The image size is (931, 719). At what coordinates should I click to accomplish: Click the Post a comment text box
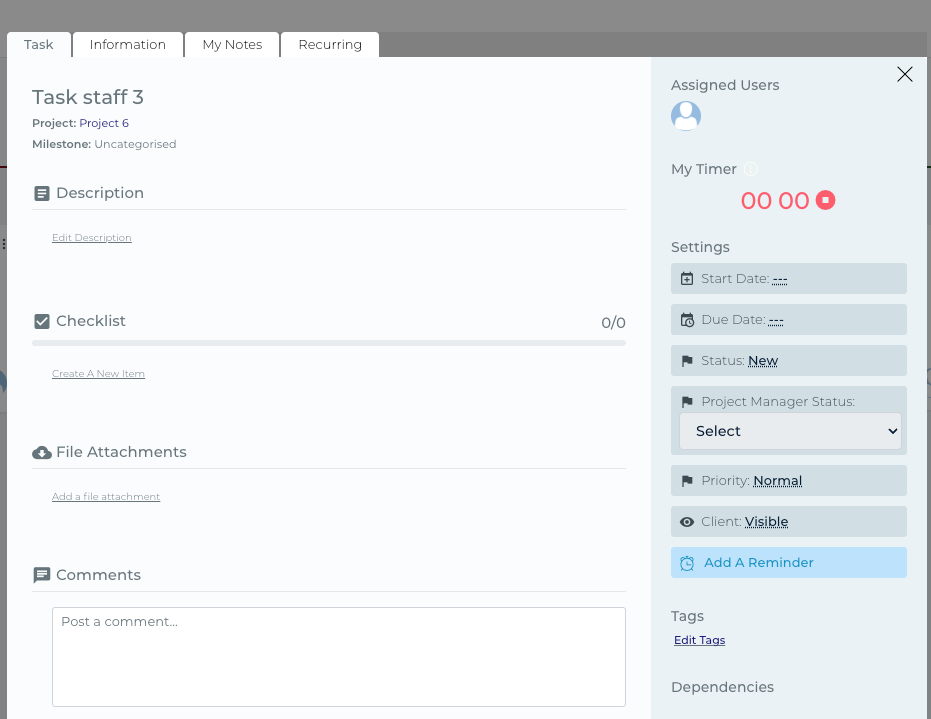(x=339, y=656)
